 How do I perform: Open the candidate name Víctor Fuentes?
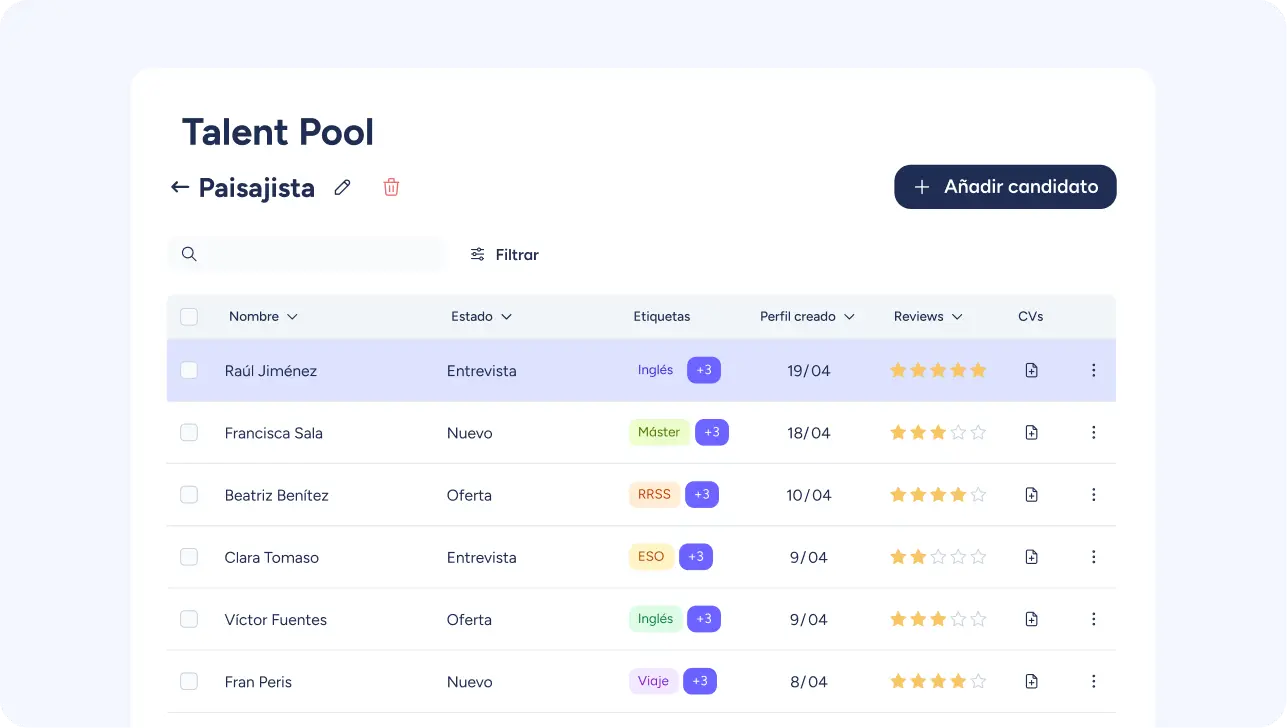(275, 619)
